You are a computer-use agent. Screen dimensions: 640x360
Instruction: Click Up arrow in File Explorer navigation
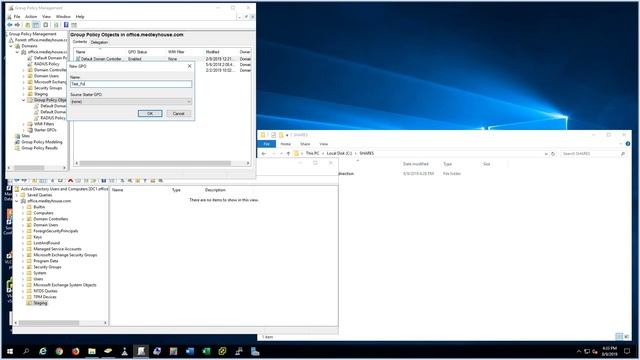[288, 153]
